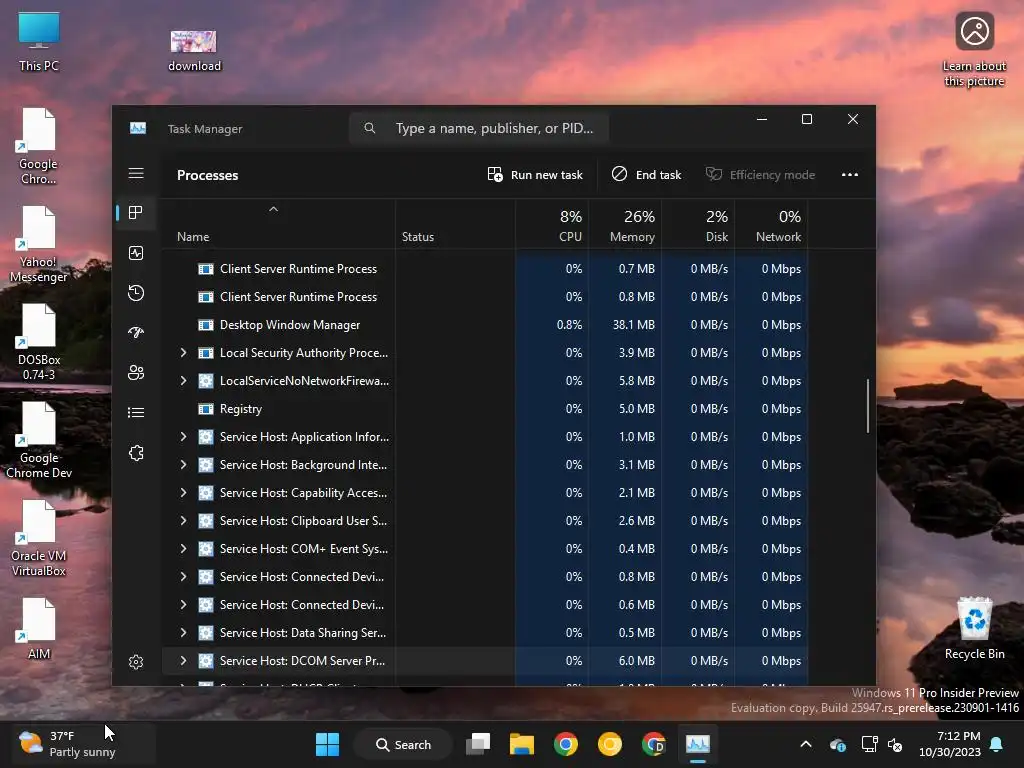This screenshot has width=1024, height=768.
Task: Open Task Manager settings gear
Action: coord(136,662)
